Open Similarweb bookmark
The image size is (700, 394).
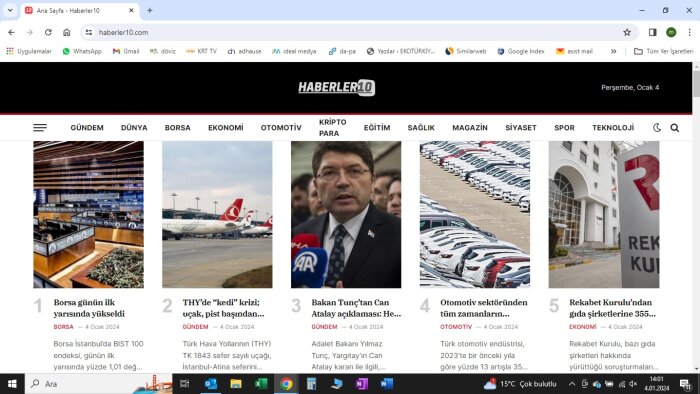[466, 51]
